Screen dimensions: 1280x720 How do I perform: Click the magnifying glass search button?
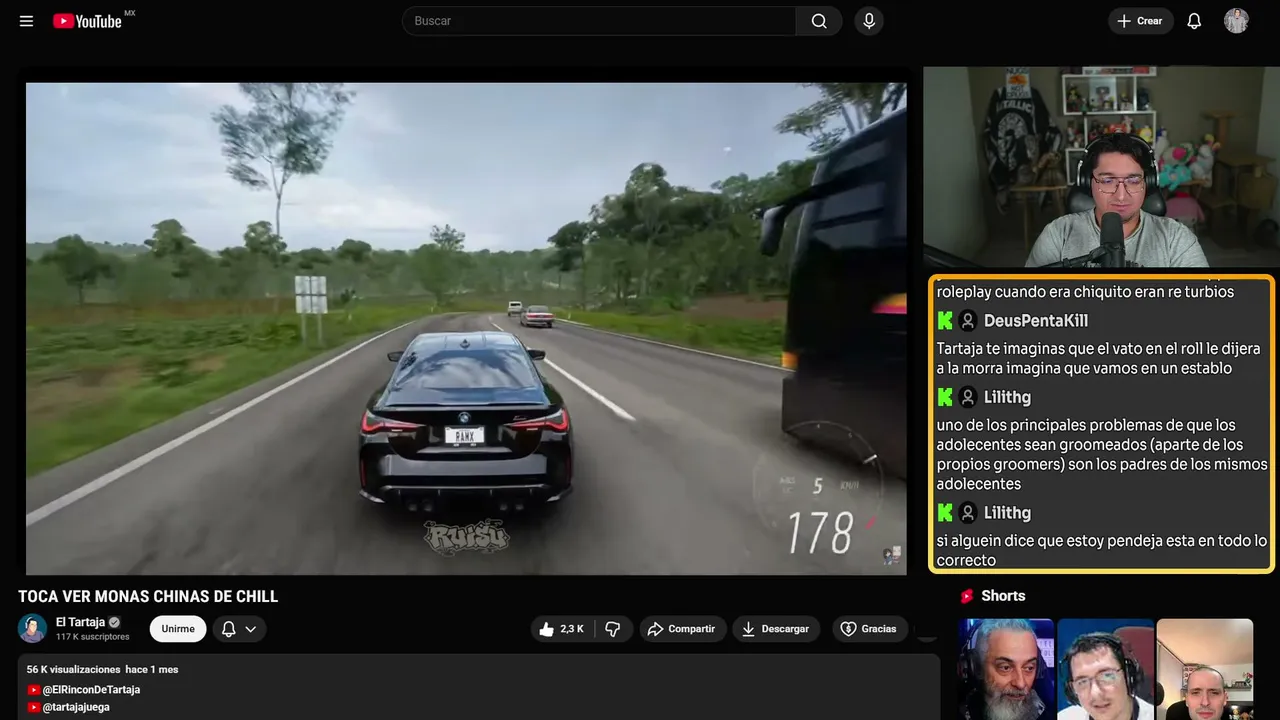point(819,21)
